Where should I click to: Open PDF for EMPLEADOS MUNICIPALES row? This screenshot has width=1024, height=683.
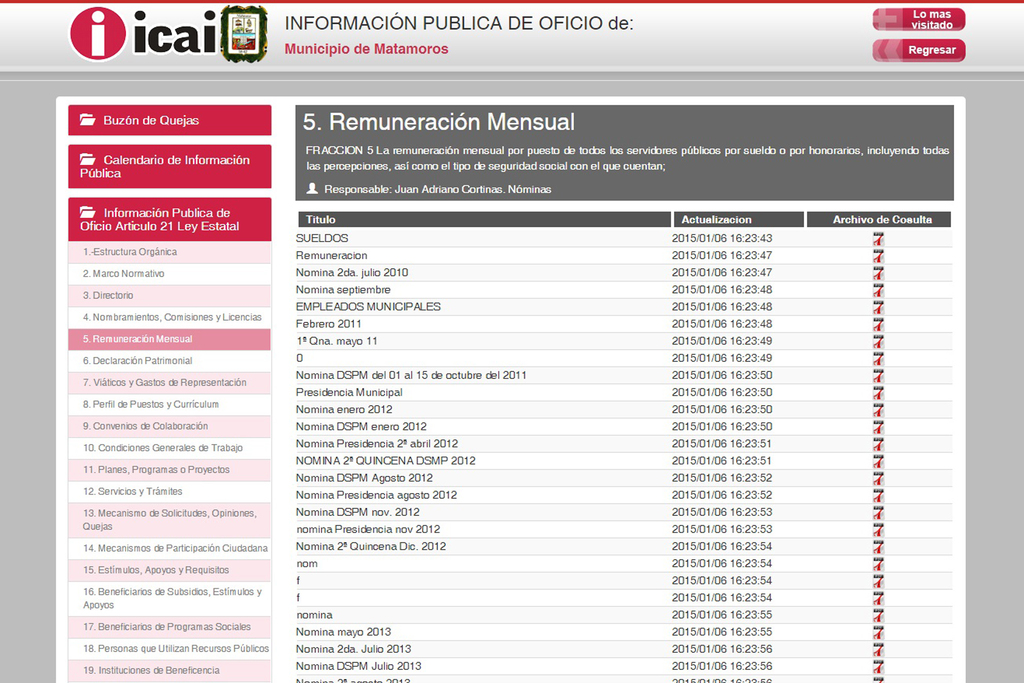[878, 307]
